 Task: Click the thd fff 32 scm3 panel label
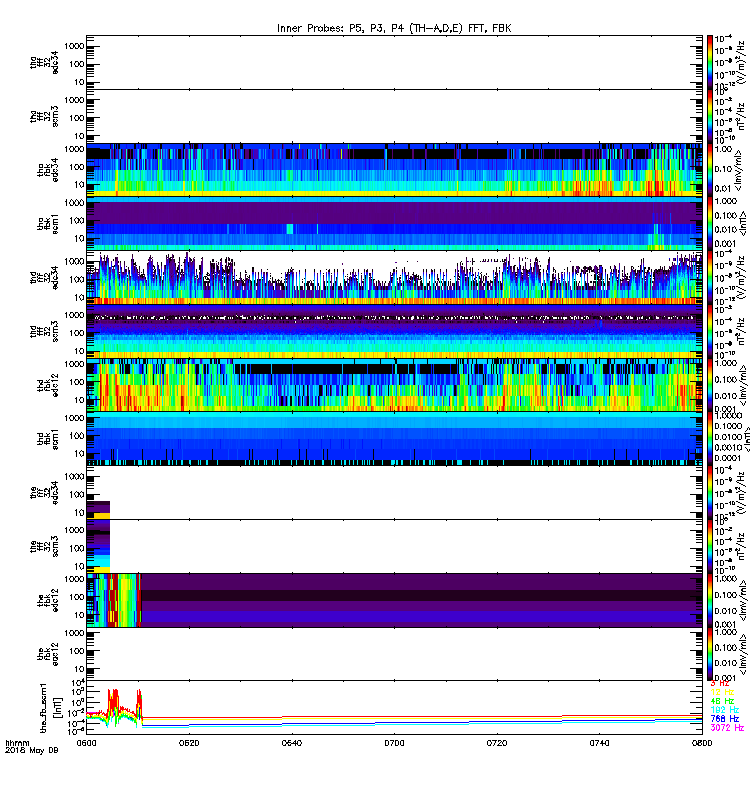coord(44,332)
